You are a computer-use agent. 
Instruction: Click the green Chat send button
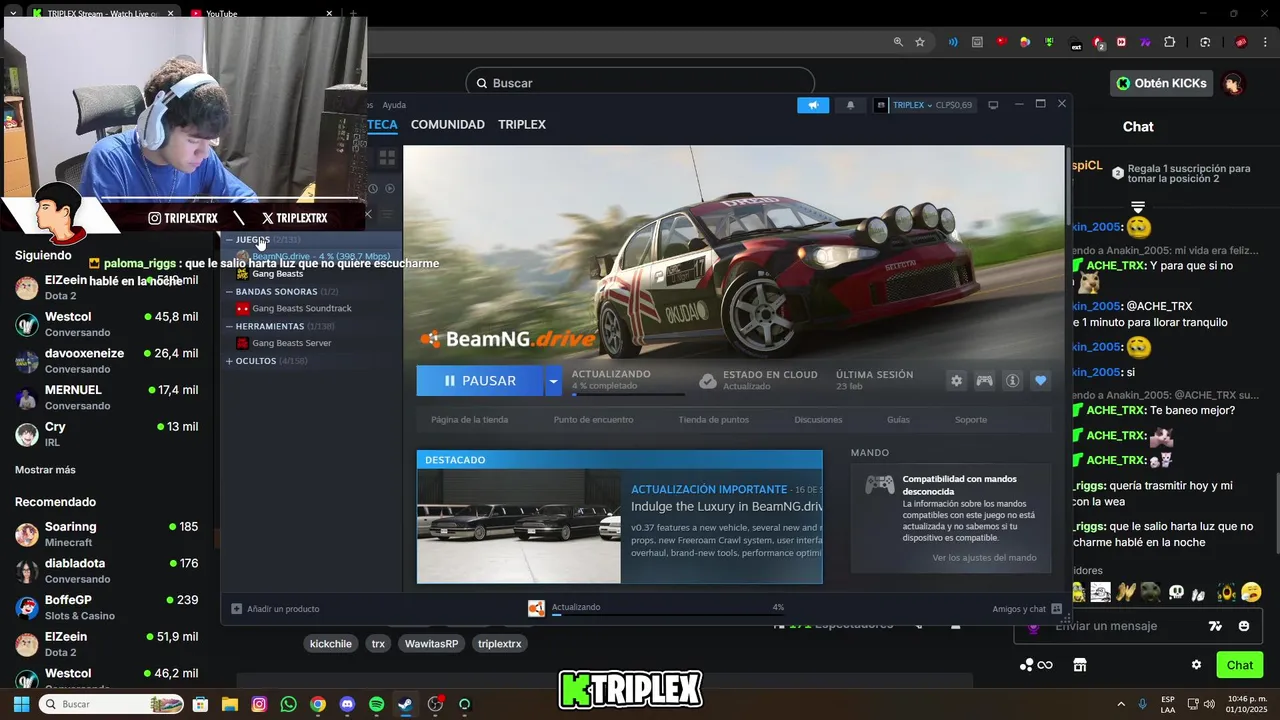click(1240, 665)
